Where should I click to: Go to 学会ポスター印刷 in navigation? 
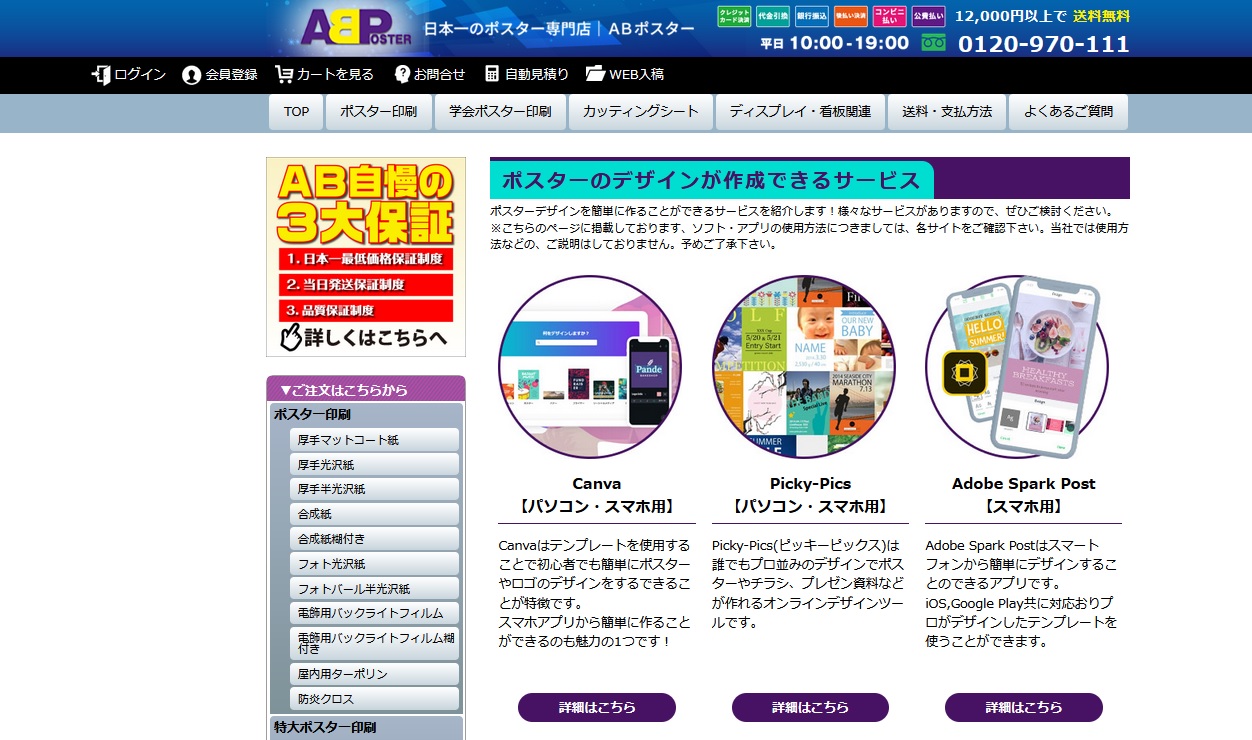500,112
